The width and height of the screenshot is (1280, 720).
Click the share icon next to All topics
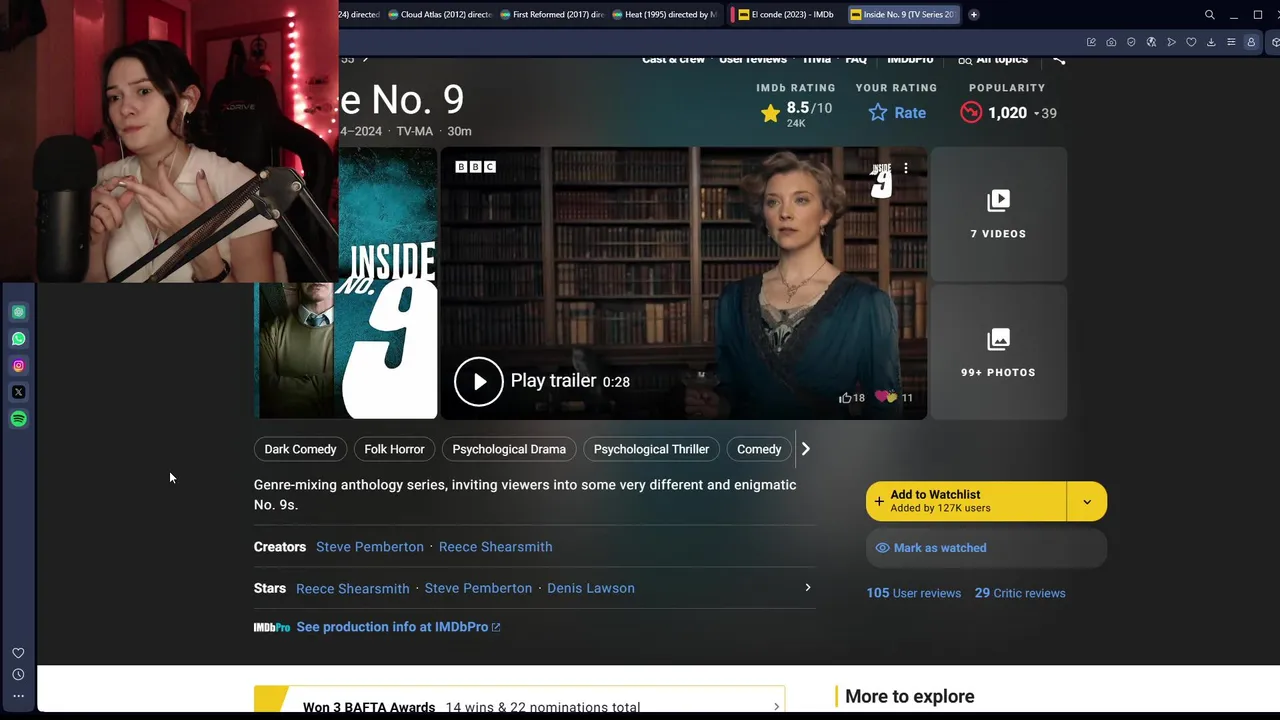(1059, 60)
